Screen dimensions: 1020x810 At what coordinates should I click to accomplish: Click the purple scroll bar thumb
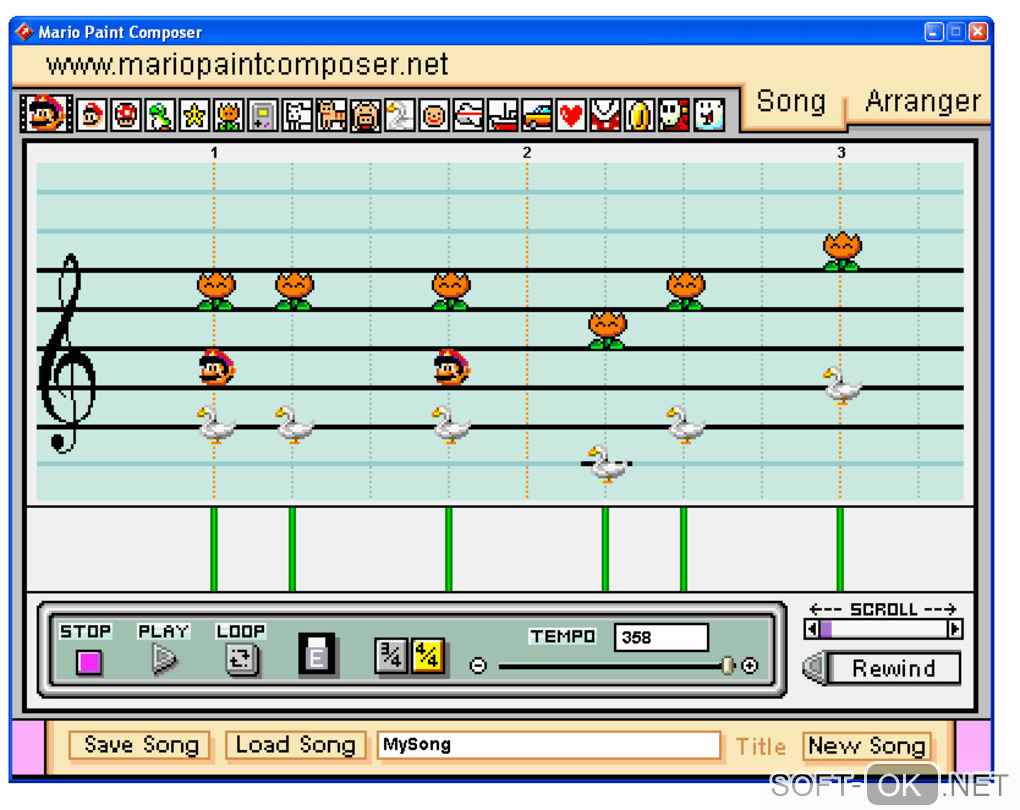tap(826, 629)
